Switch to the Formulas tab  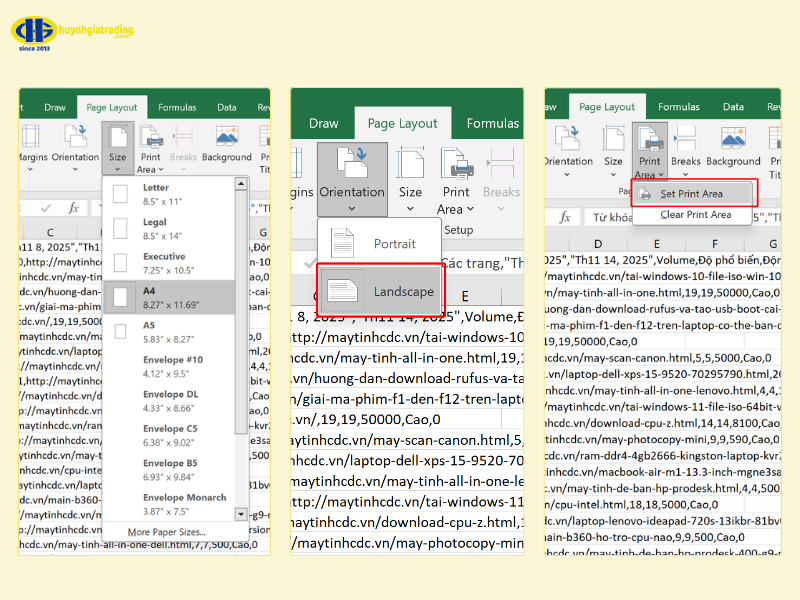[178, 106]
